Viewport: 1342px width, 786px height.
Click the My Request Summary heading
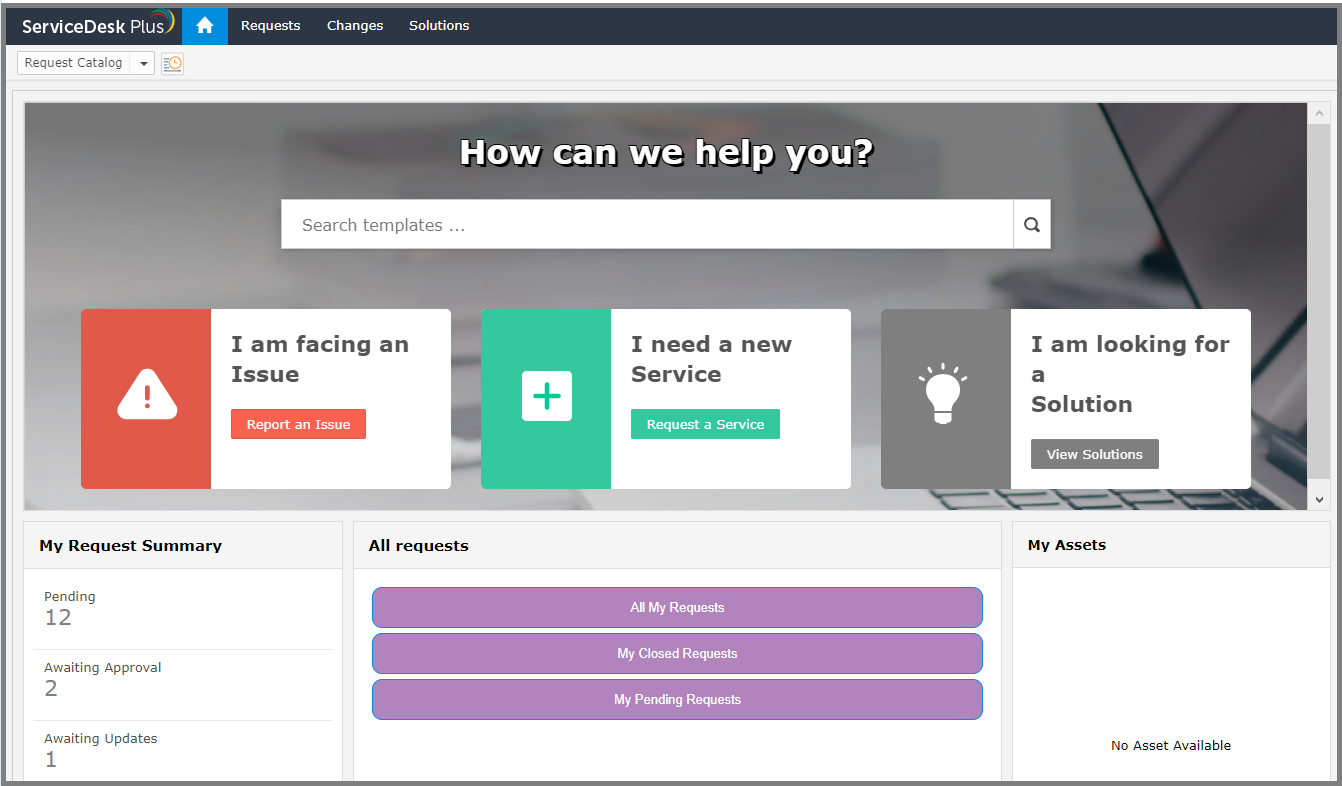(131, 546)
